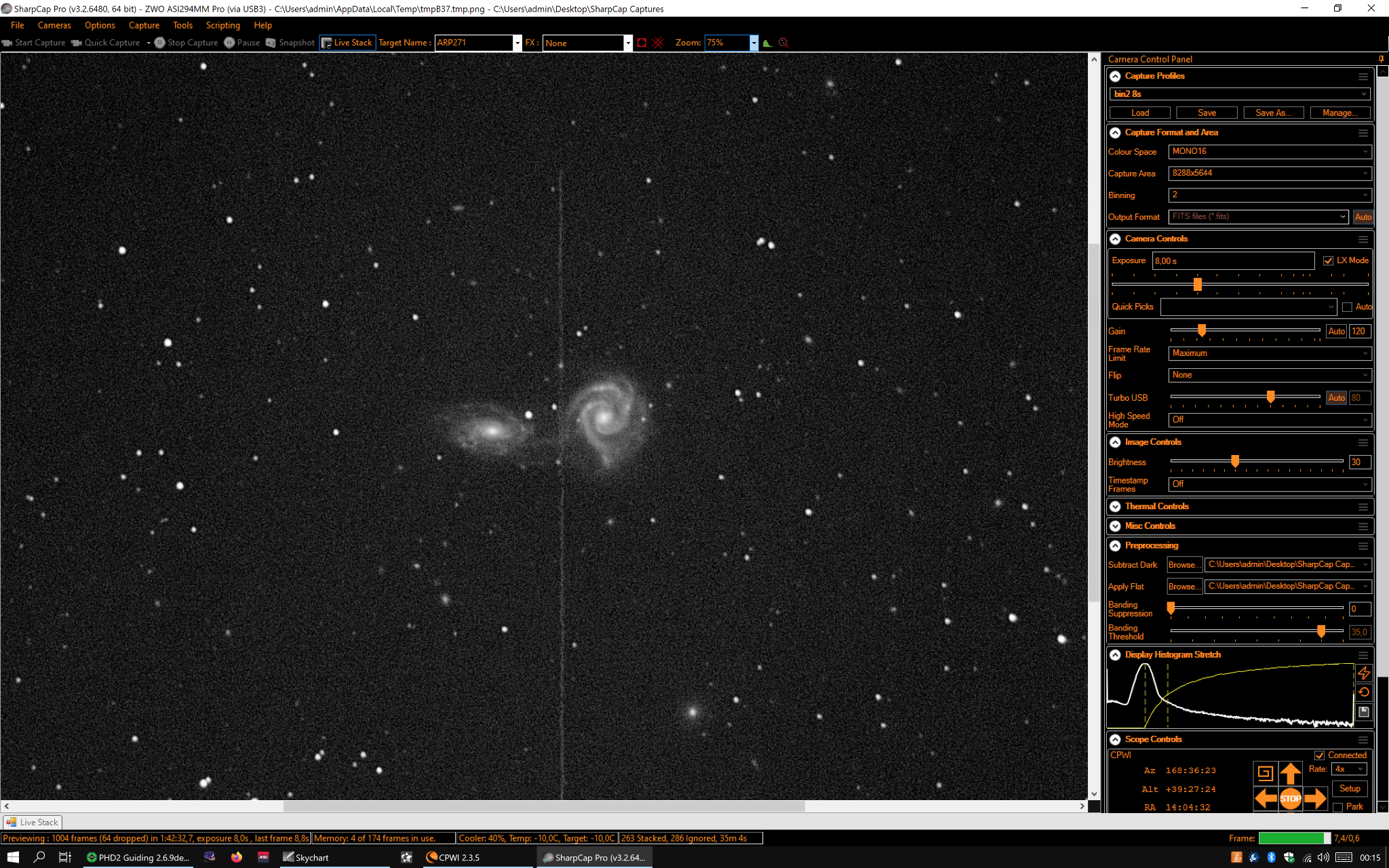Open the Capture Area dropdown
Viewport: 1389px width, 868px height.
click(x=1270, y=174)
